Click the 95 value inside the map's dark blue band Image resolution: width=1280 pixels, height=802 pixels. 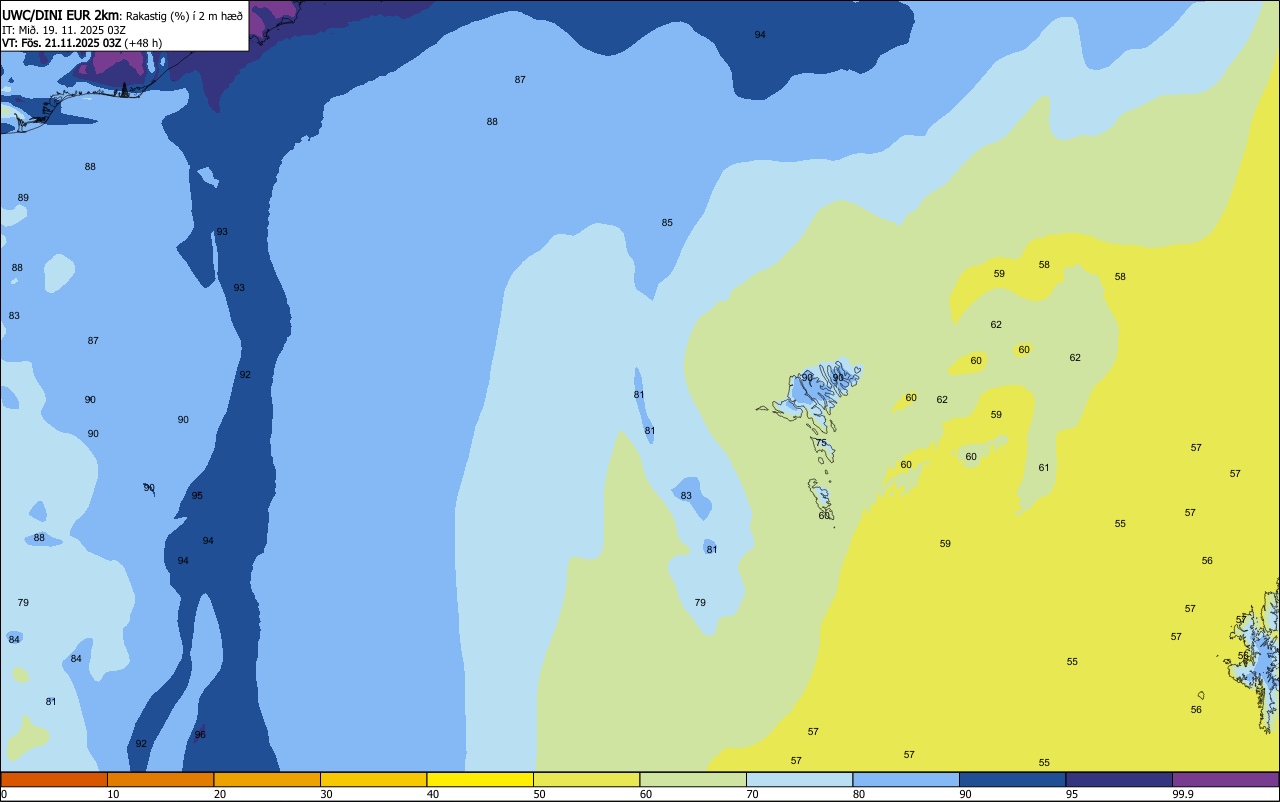coord(197,496)
